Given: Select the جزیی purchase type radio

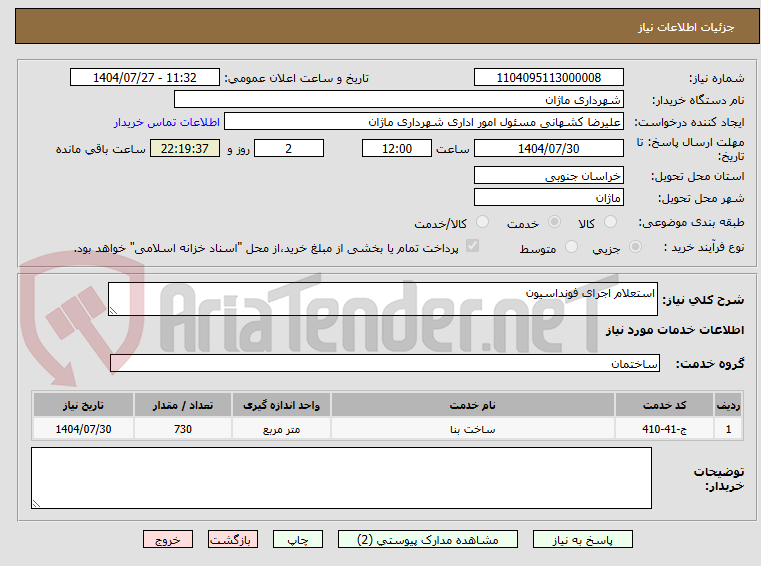Looking at the screenshot, I should 635,247.
